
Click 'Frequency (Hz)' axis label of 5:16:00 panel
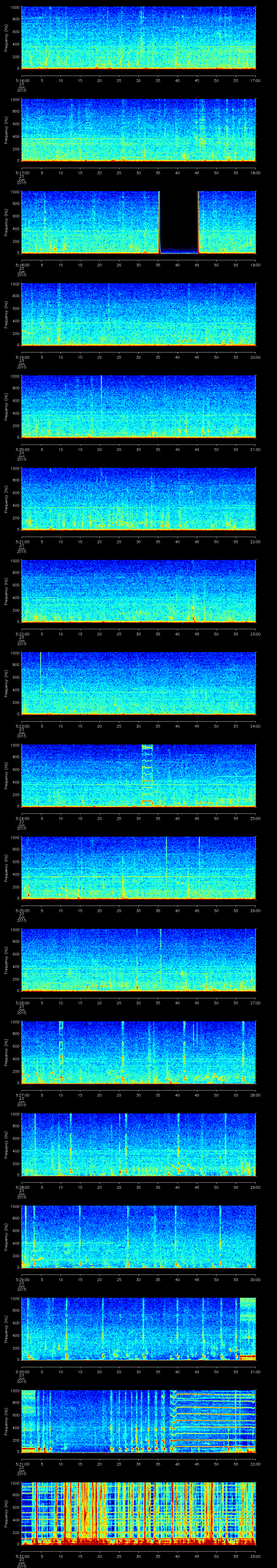(6, 38)
